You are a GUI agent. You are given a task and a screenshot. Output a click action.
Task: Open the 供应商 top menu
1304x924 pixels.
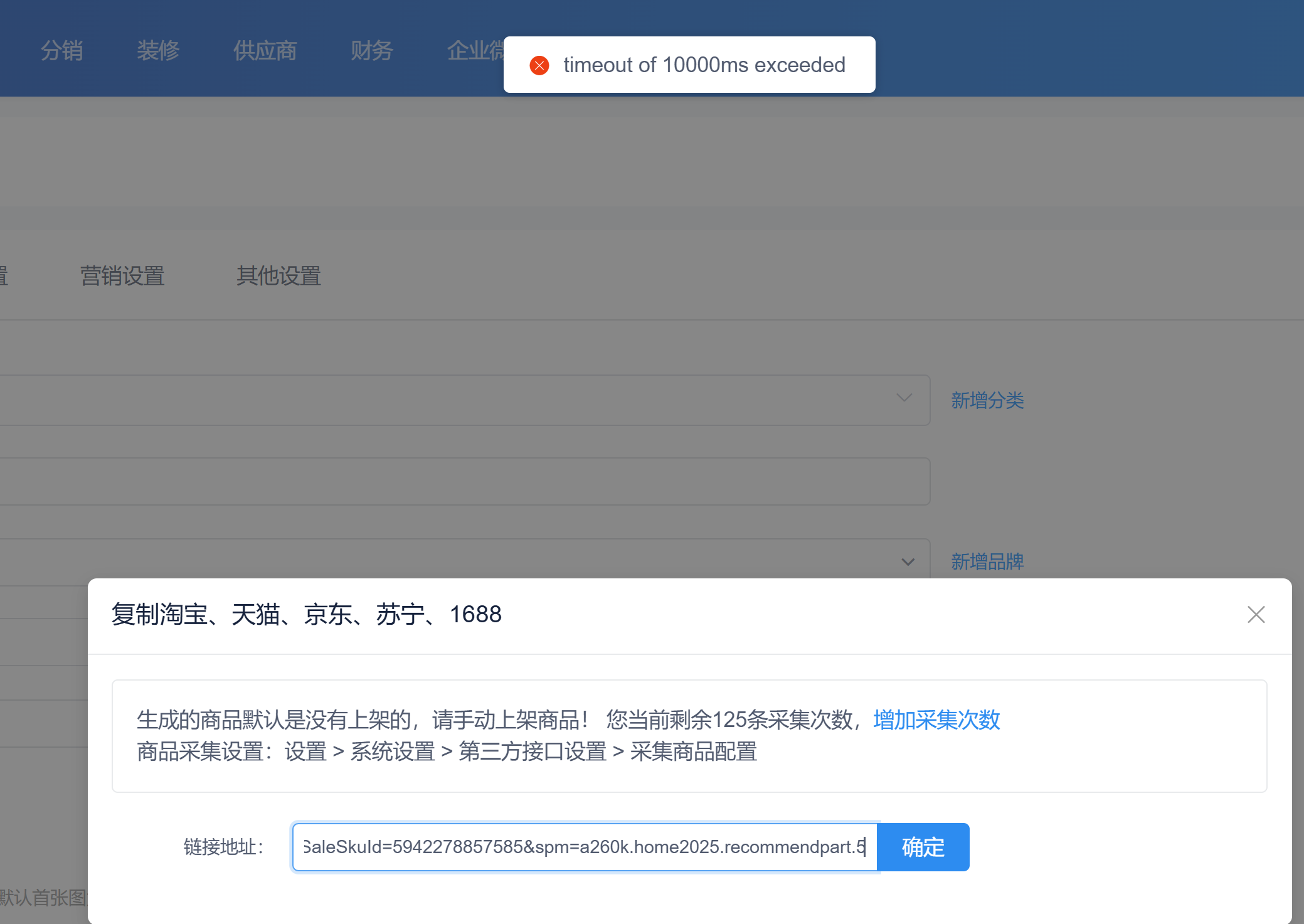click(x=265, y=50)
